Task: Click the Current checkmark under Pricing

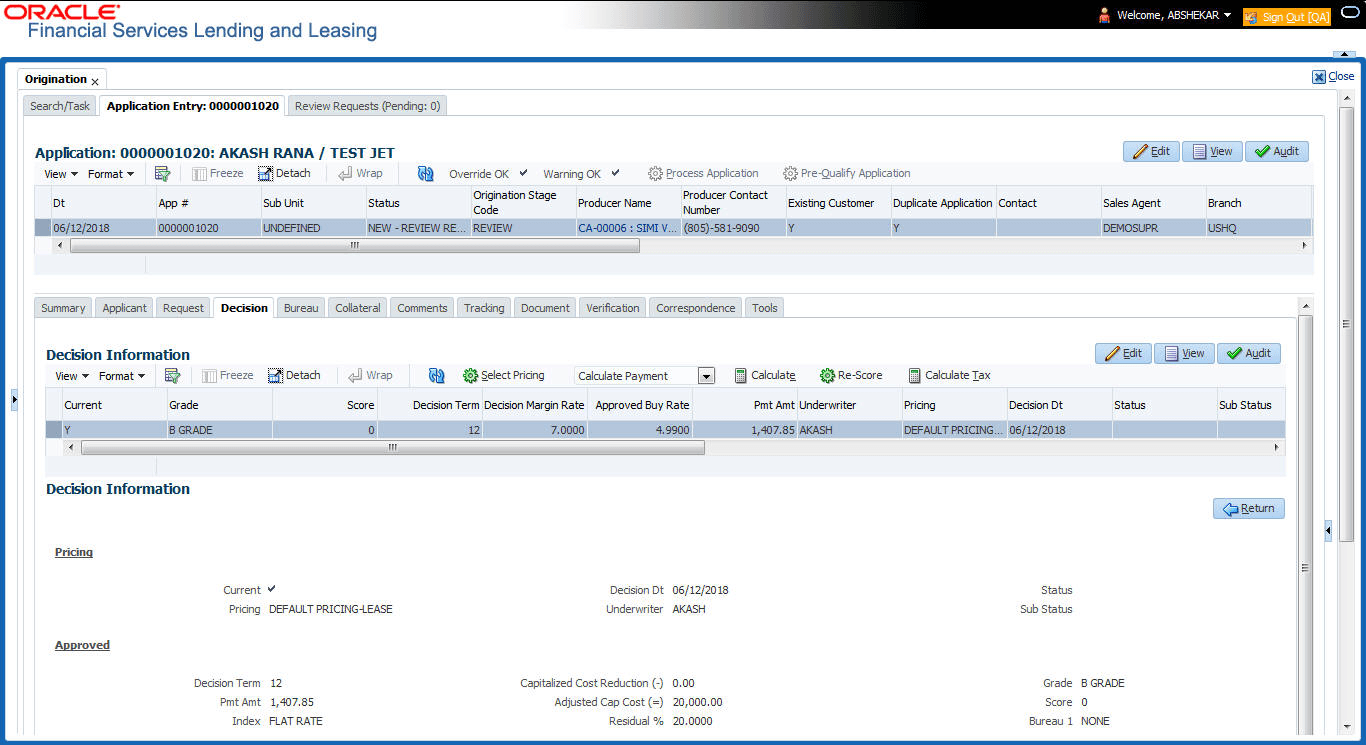Action: point(272,589)
